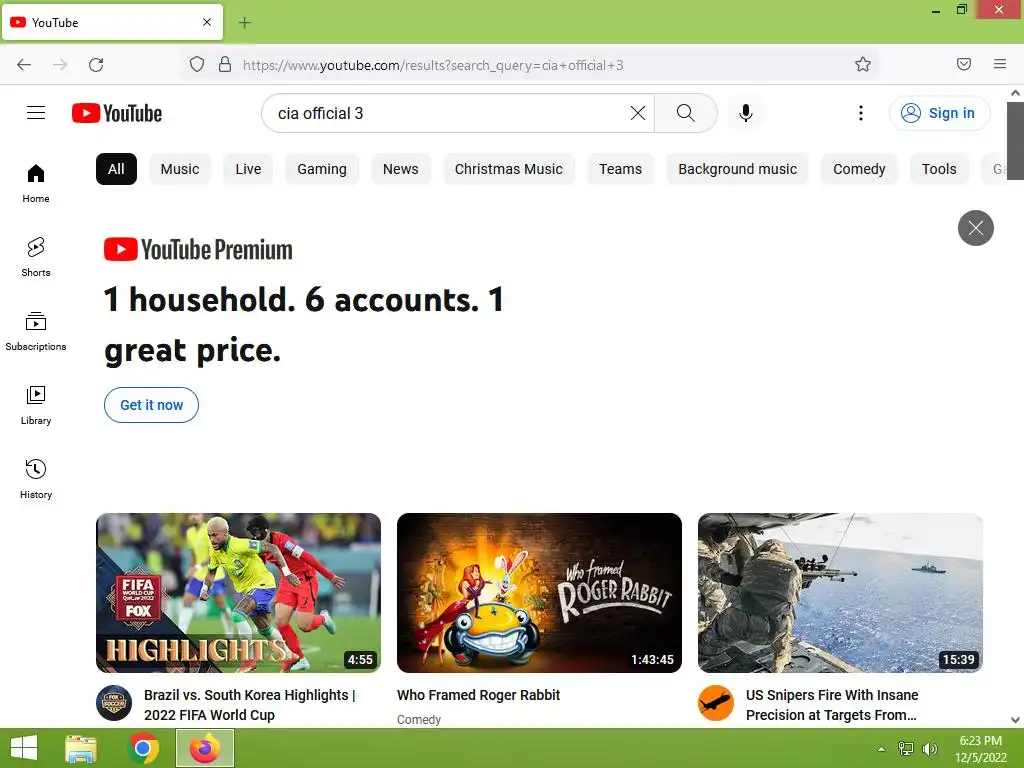
Task: Select the Gaming filter chip
Action: (322, 169)
